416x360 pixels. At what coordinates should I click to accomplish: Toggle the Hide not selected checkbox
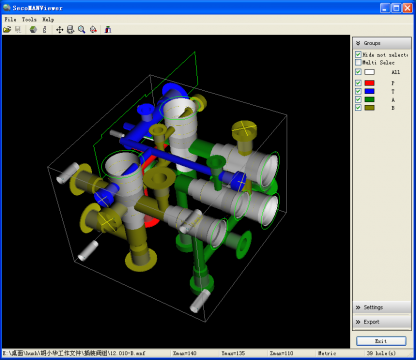pos(358,54)
